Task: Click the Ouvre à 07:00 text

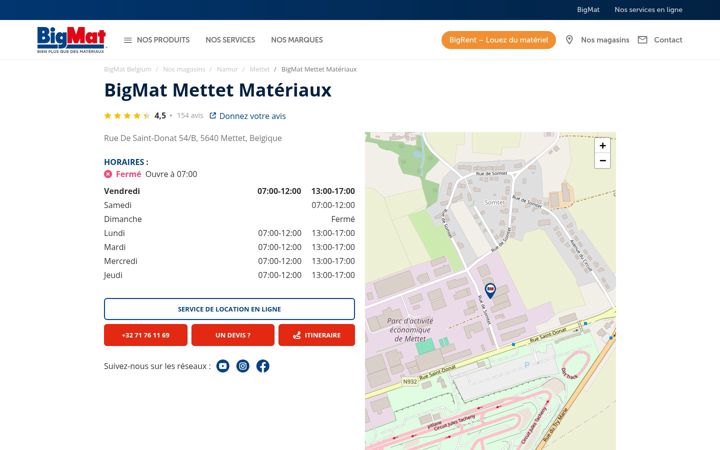Action: click(x=171, y=174)
